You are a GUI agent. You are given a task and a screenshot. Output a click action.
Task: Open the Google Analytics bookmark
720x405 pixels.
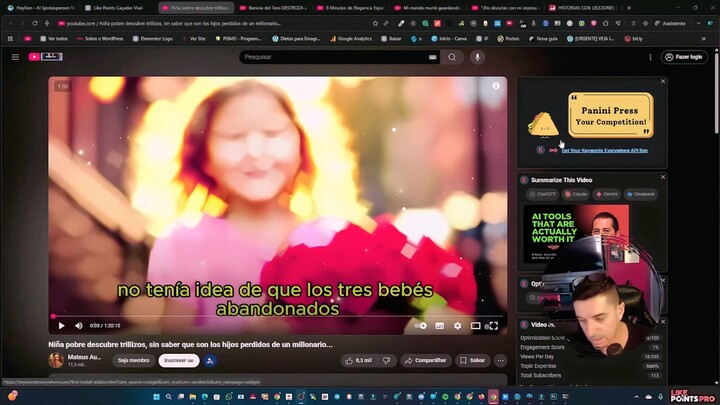[351, 39]
